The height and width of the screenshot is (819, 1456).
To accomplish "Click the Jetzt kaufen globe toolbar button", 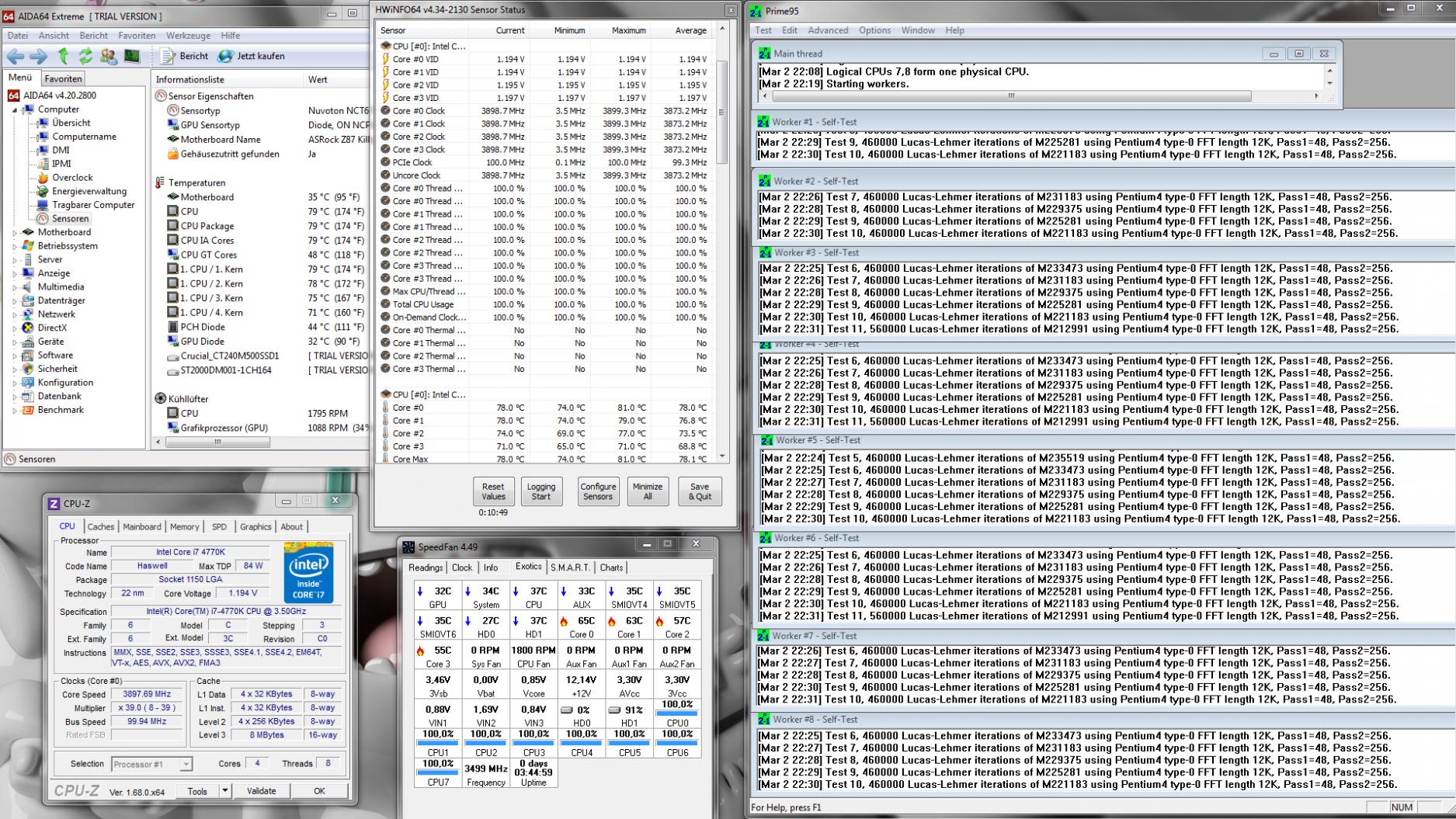I will pos(251,56).
